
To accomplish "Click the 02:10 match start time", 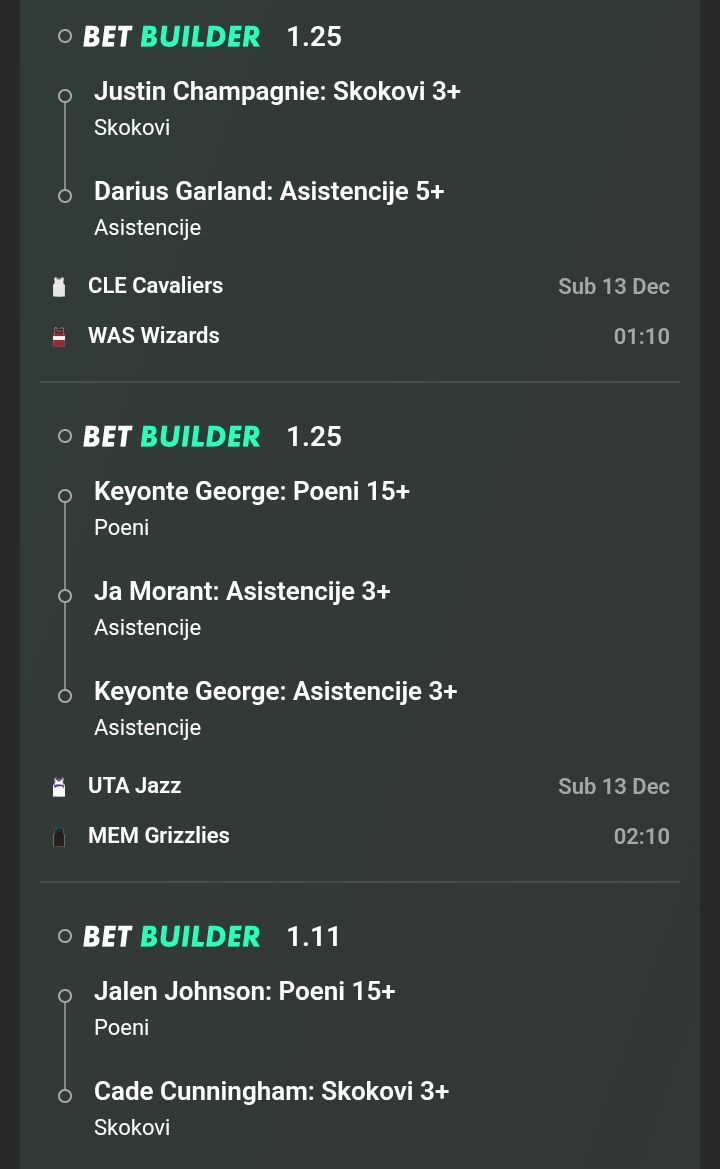I will click(x=641, y=837).
